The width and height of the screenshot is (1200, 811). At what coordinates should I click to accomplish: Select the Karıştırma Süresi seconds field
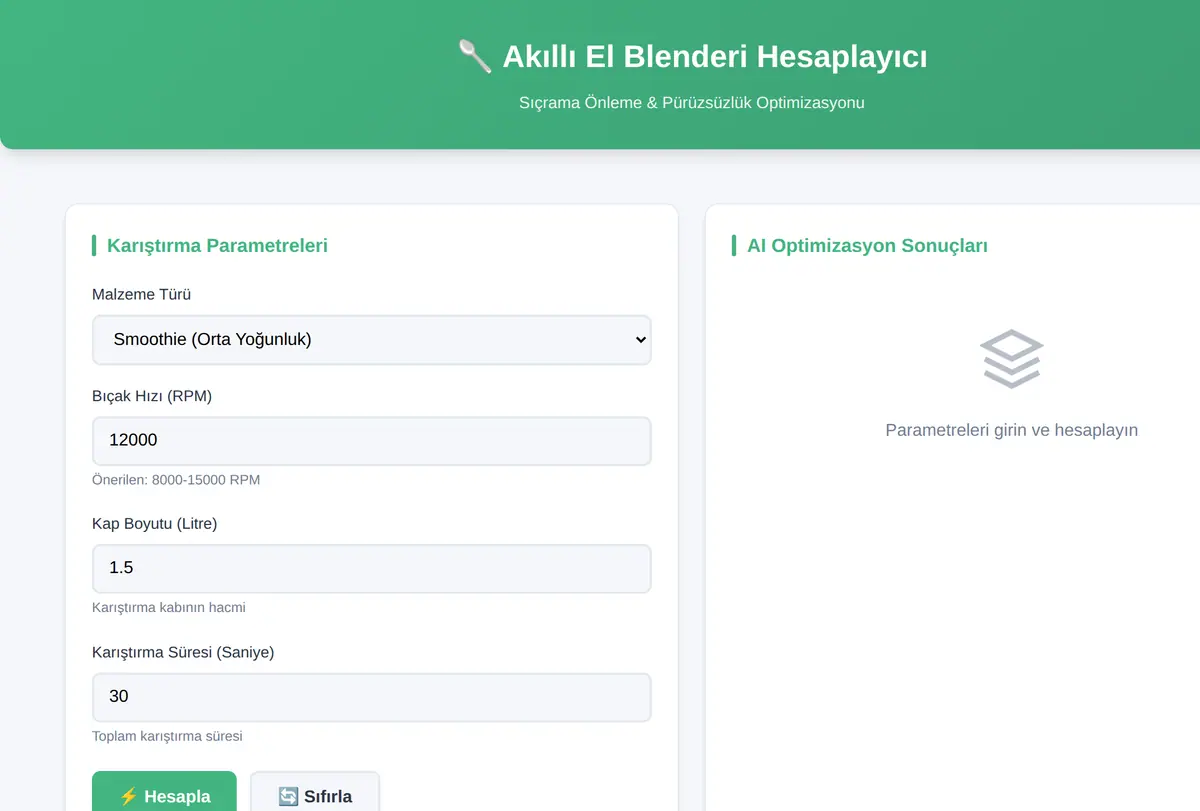(371, 697)
